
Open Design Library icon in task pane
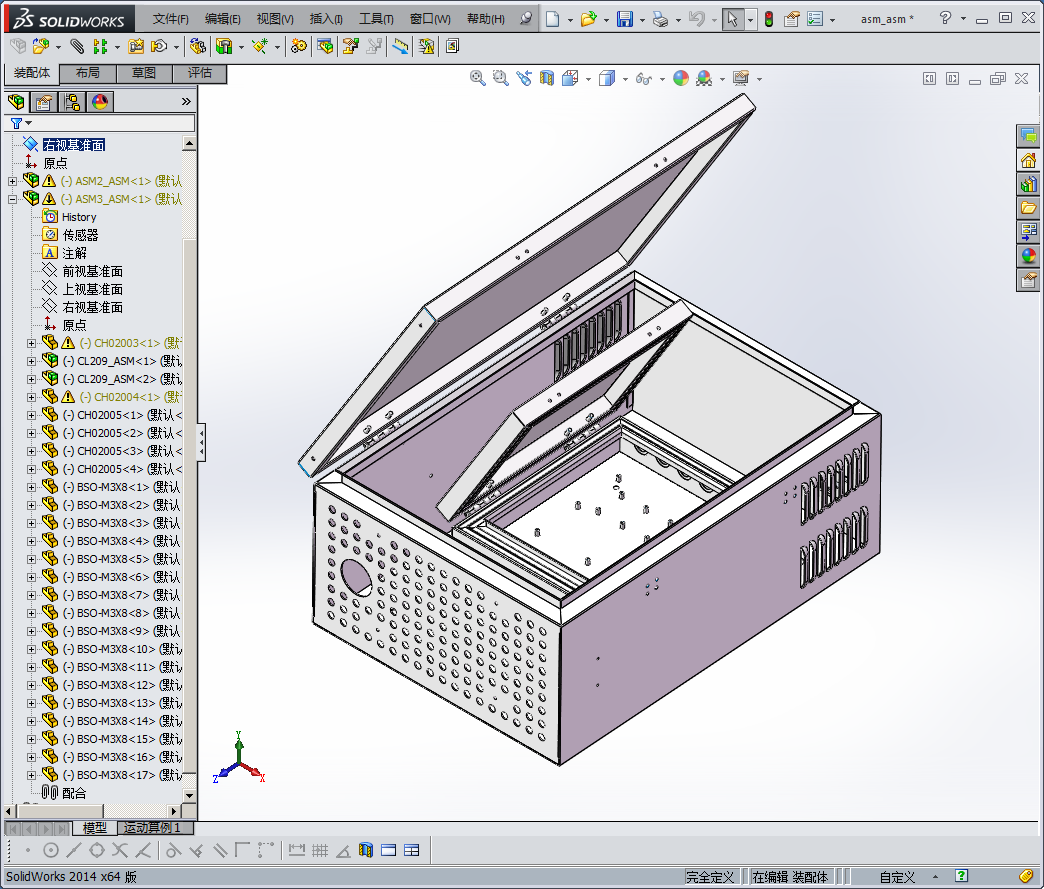pos(1029,184)
